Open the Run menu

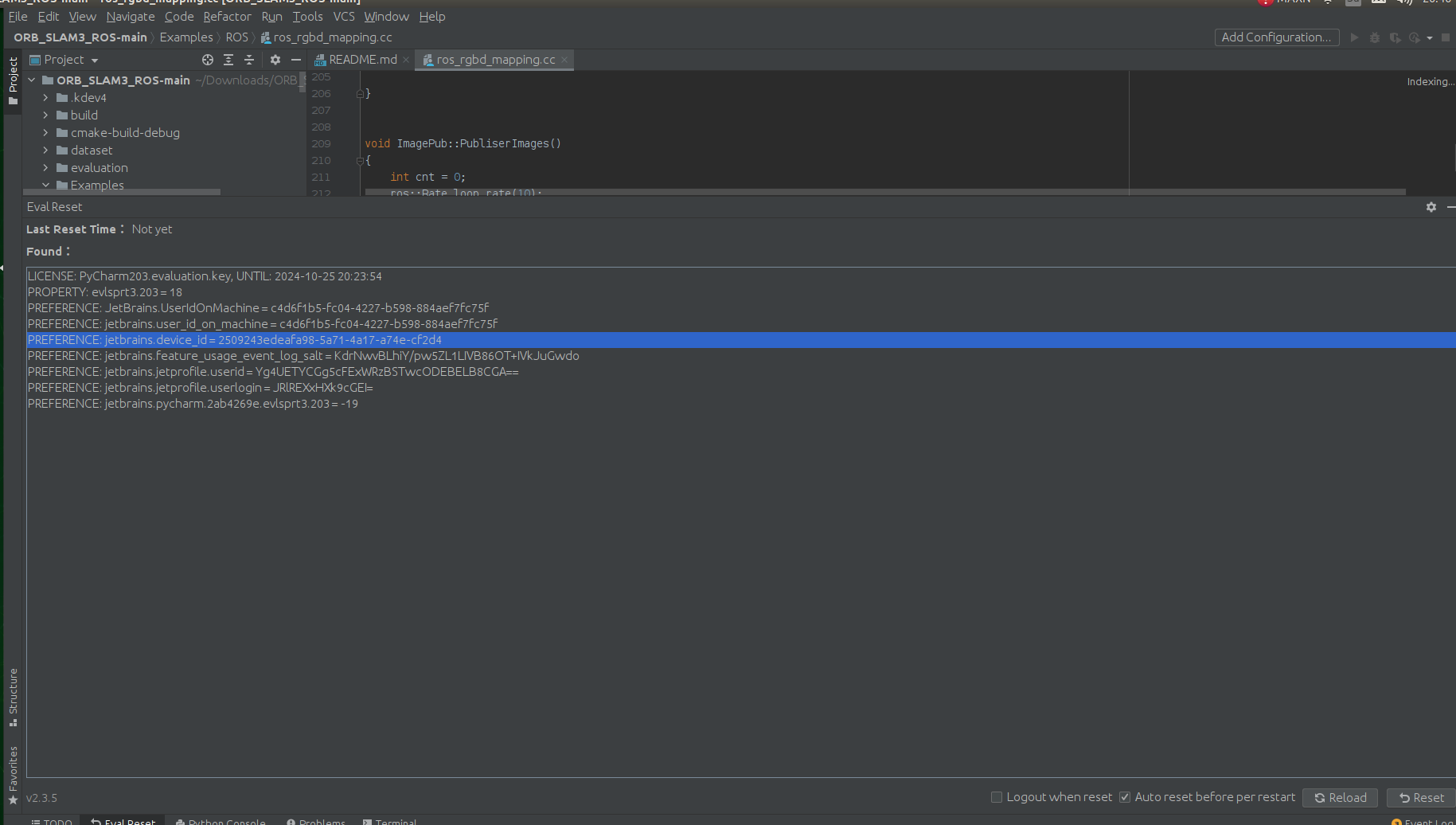point(271,17)
